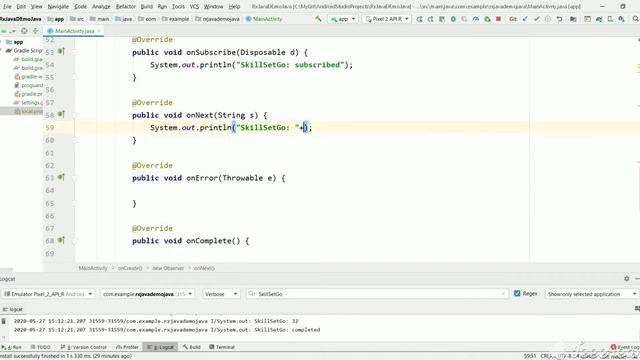Image resolution: width=640 pixels, height=360 pixels.
Task: Click the Git update project arrow icon
Action: (x=525, y=19)
